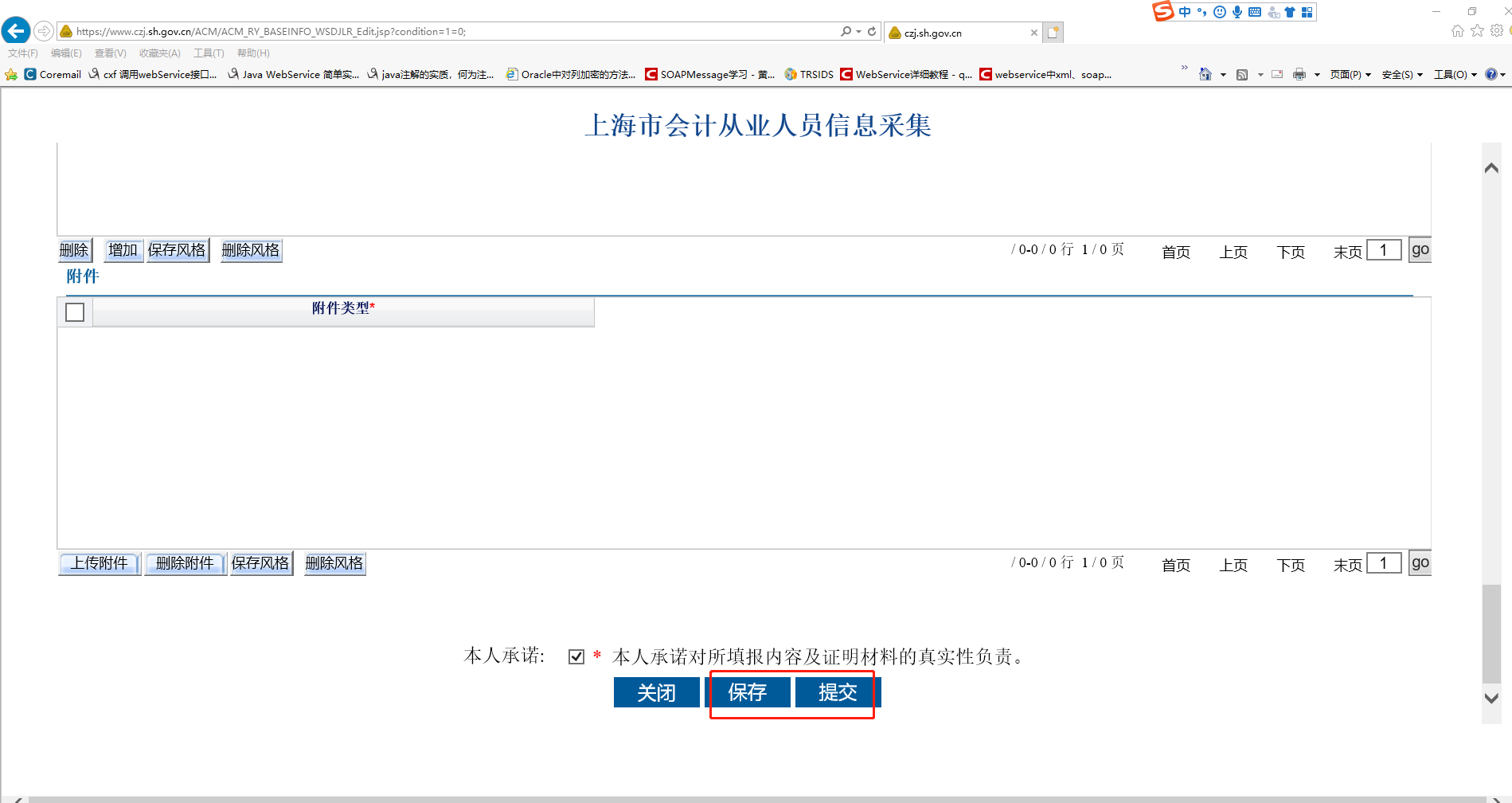This screenshot has height=803, width=1512.
Task: Open the favorites star icon
Action: (x=1477, y=31)
